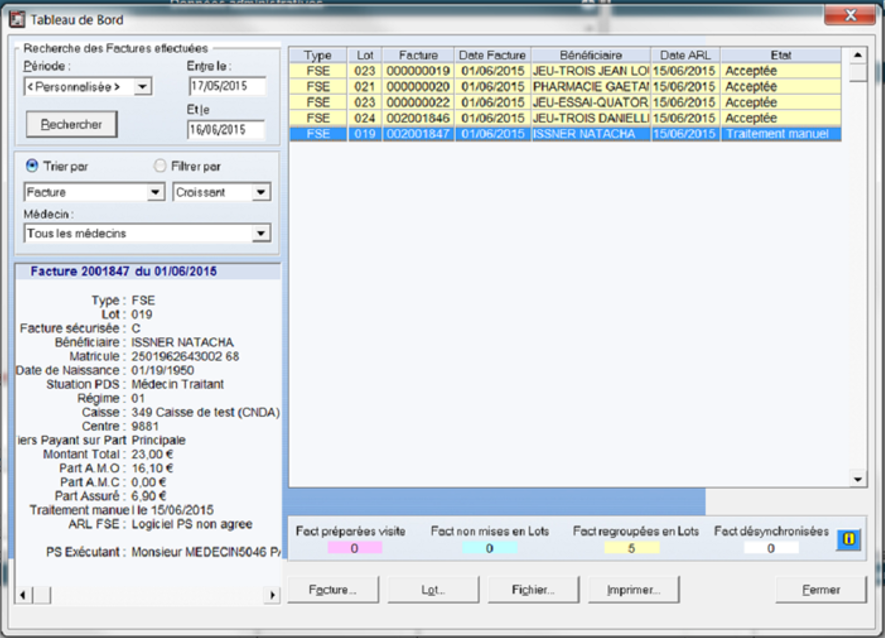
Task: Sort by the Bénéficiaire column header
Action: point(590,55)
